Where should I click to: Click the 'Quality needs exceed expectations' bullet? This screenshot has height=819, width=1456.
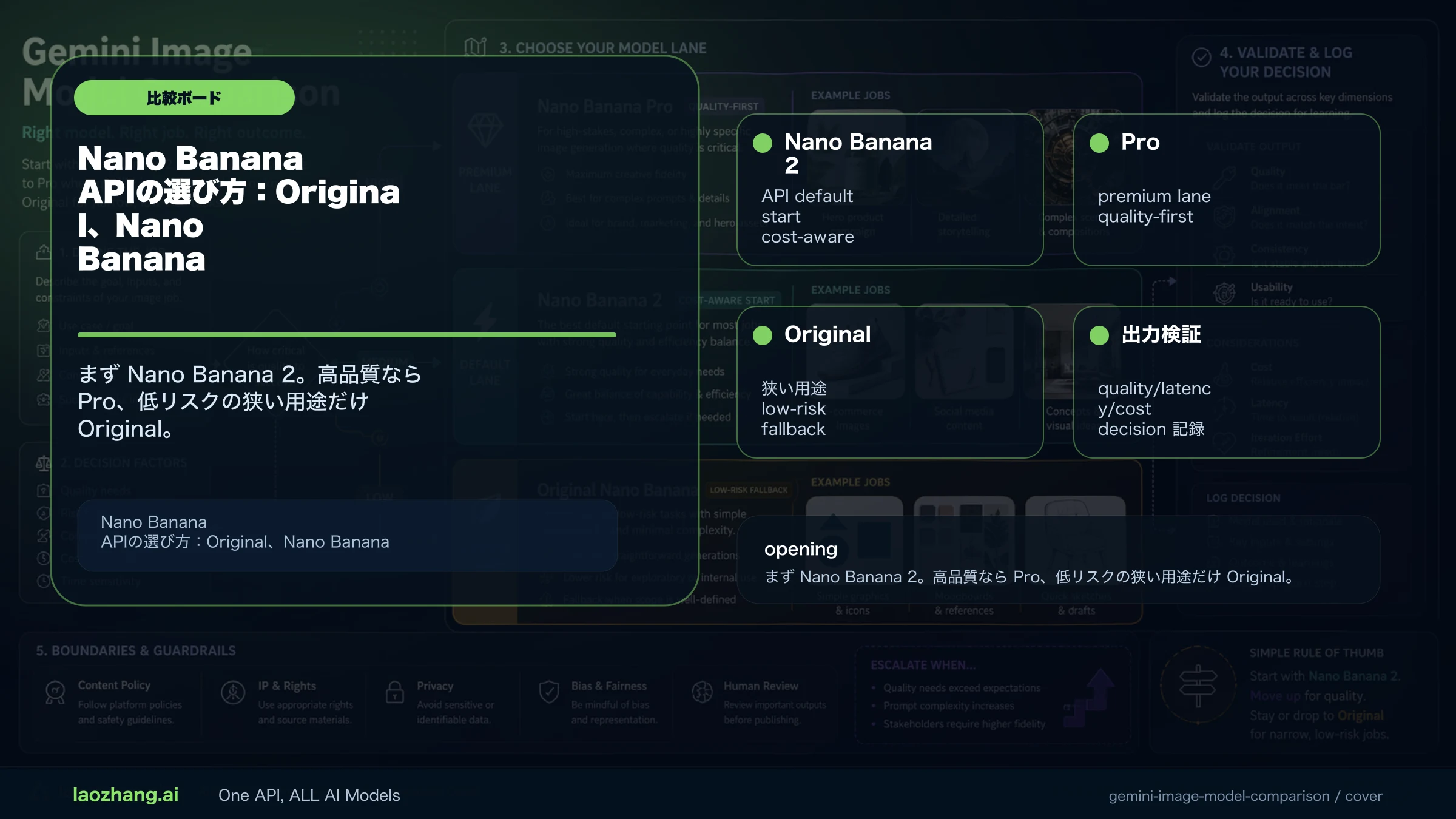point(962,688)
